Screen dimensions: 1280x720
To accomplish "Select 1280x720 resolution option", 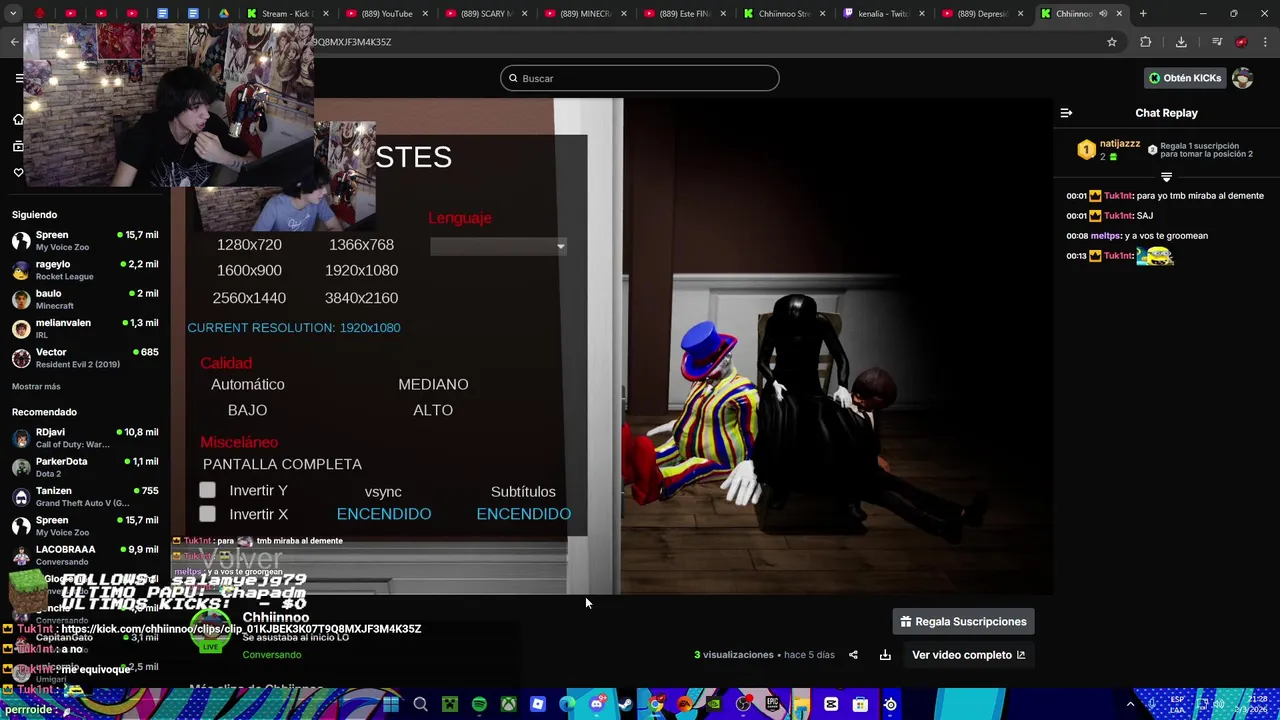I will click(x=249, y=244).
